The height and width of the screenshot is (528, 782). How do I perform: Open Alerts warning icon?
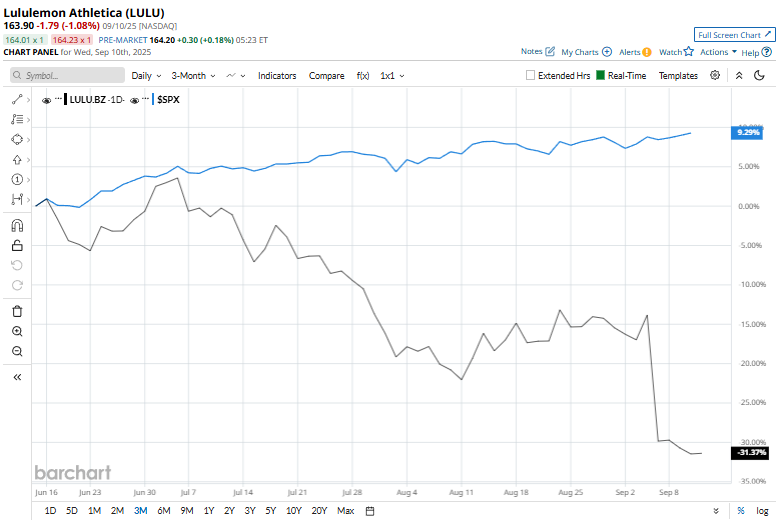[x=647, y=52]
